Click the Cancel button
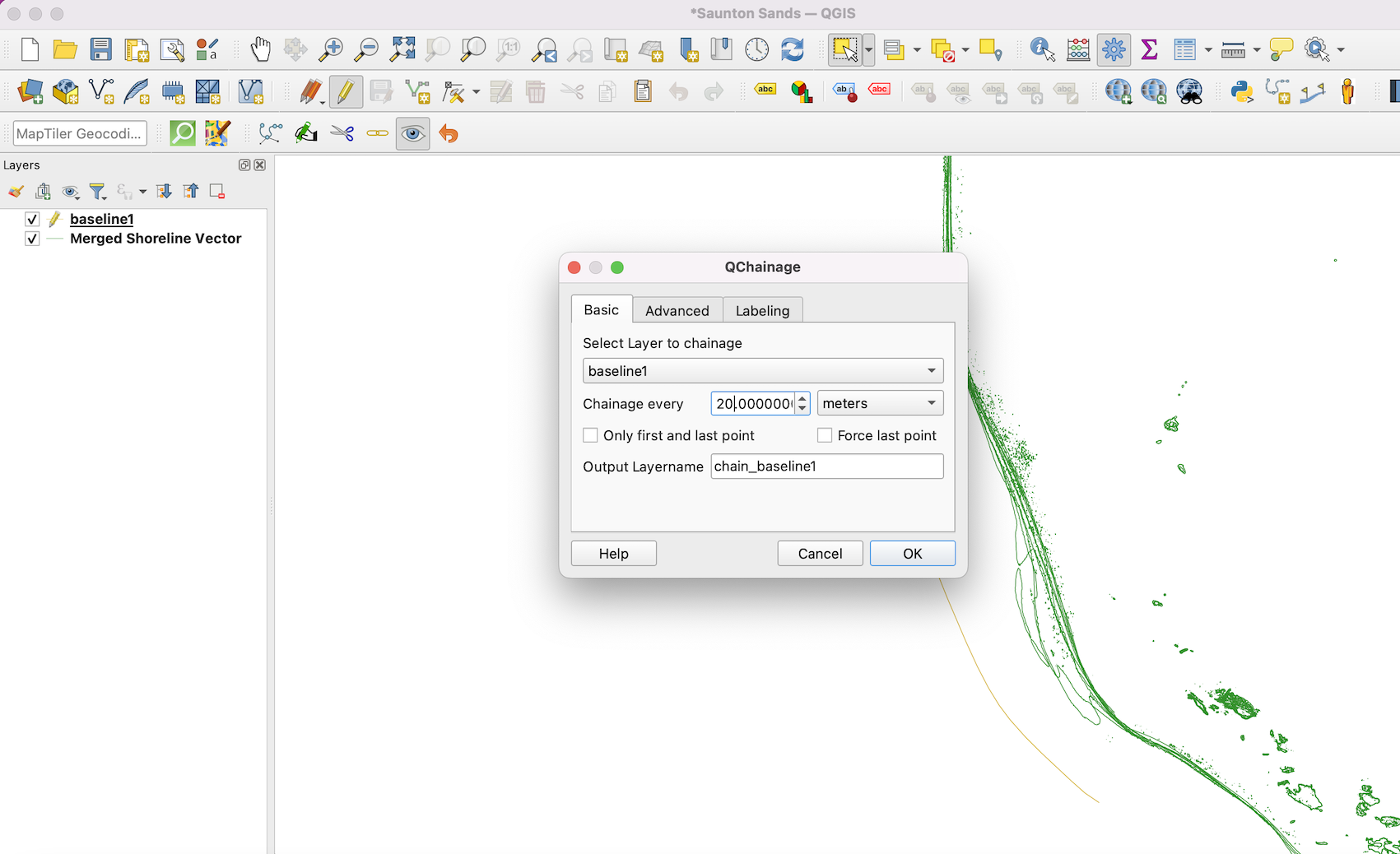1400x854 pixels. tap(820, 554)
